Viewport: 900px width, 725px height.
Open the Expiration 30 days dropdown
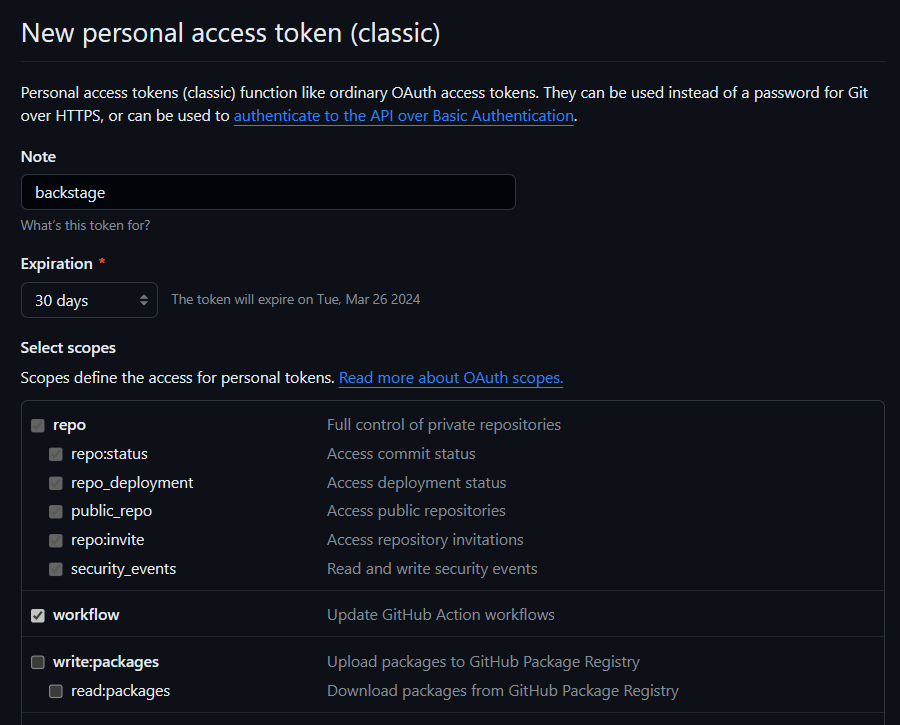(89, 300)
